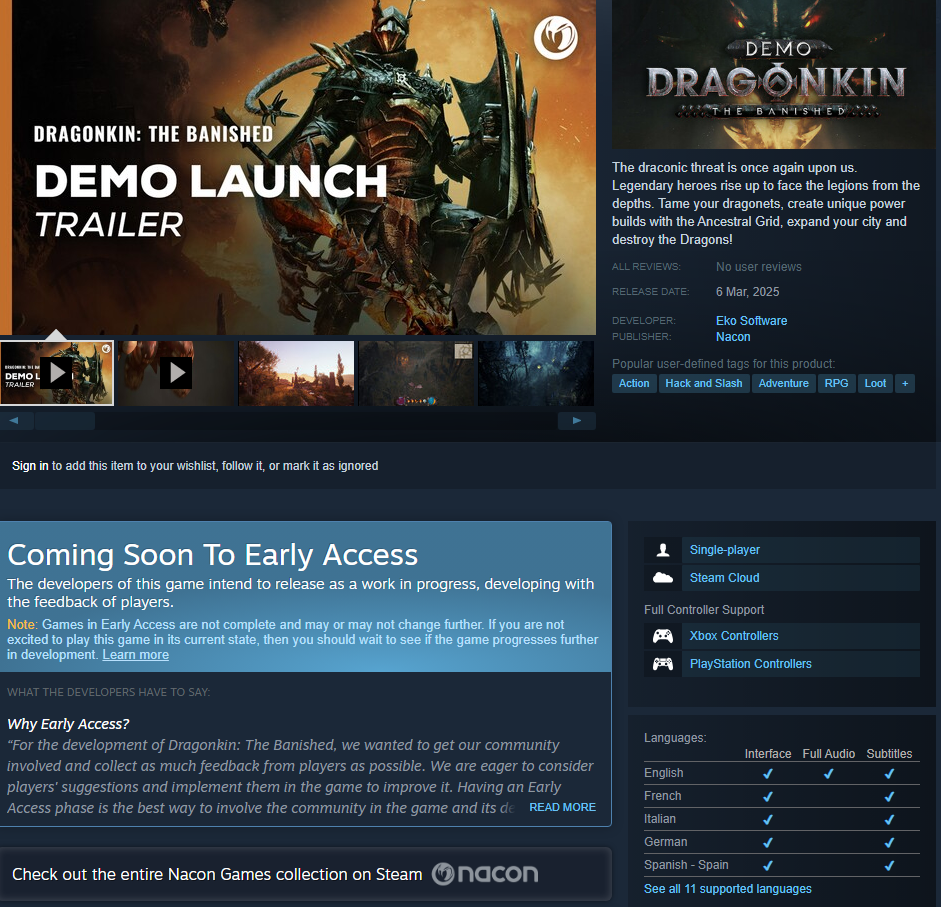941x907 pixels.
Task: Click the Steam Cloud icon
Action: pyautogui.click(x=663, y=577)
